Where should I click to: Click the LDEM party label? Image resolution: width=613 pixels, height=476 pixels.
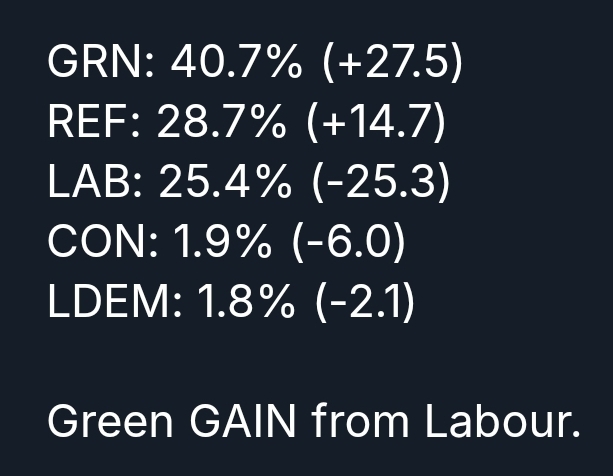110,302
